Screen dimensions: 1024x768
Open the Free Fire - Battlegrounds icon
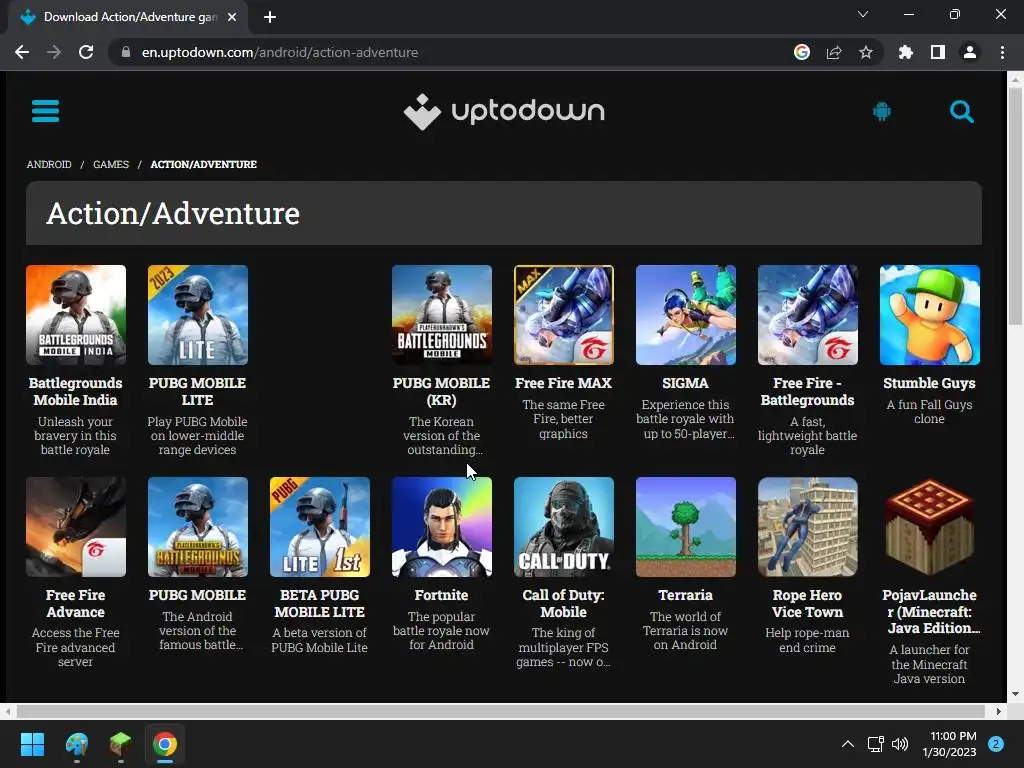(808, 315)
